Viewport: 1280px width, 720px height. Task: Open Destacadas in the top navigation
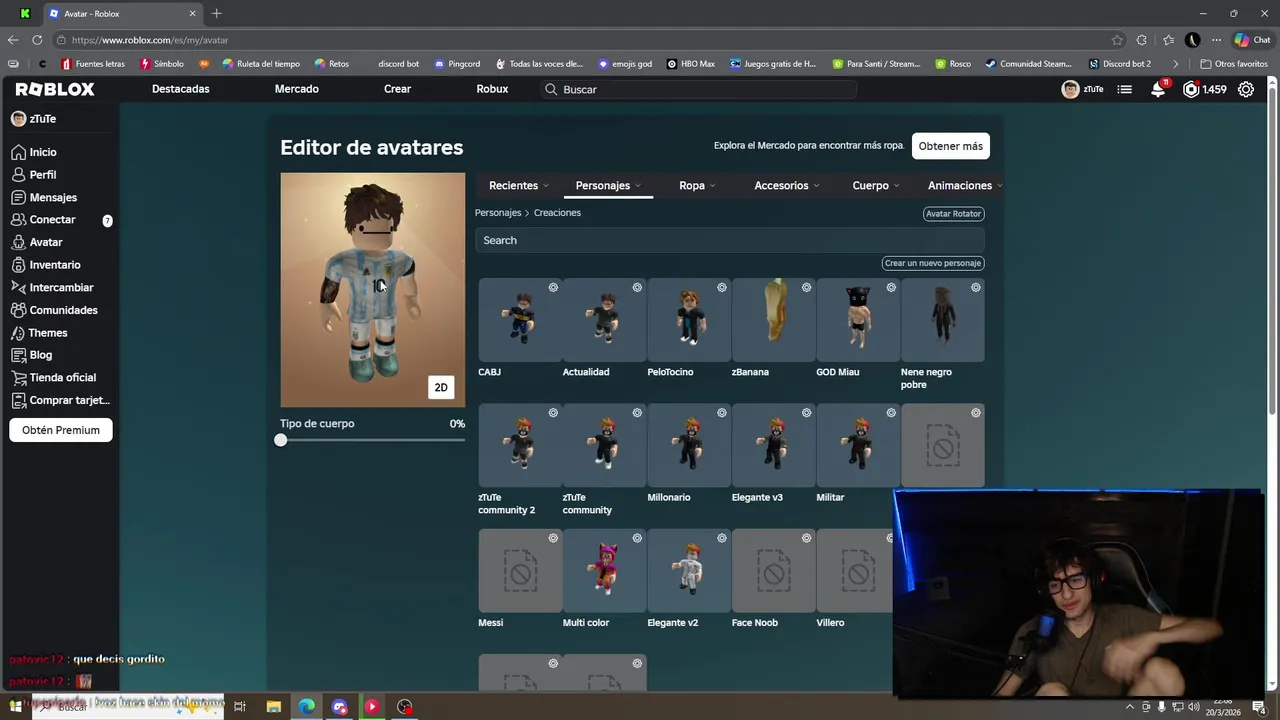click(x=181, y=89)
